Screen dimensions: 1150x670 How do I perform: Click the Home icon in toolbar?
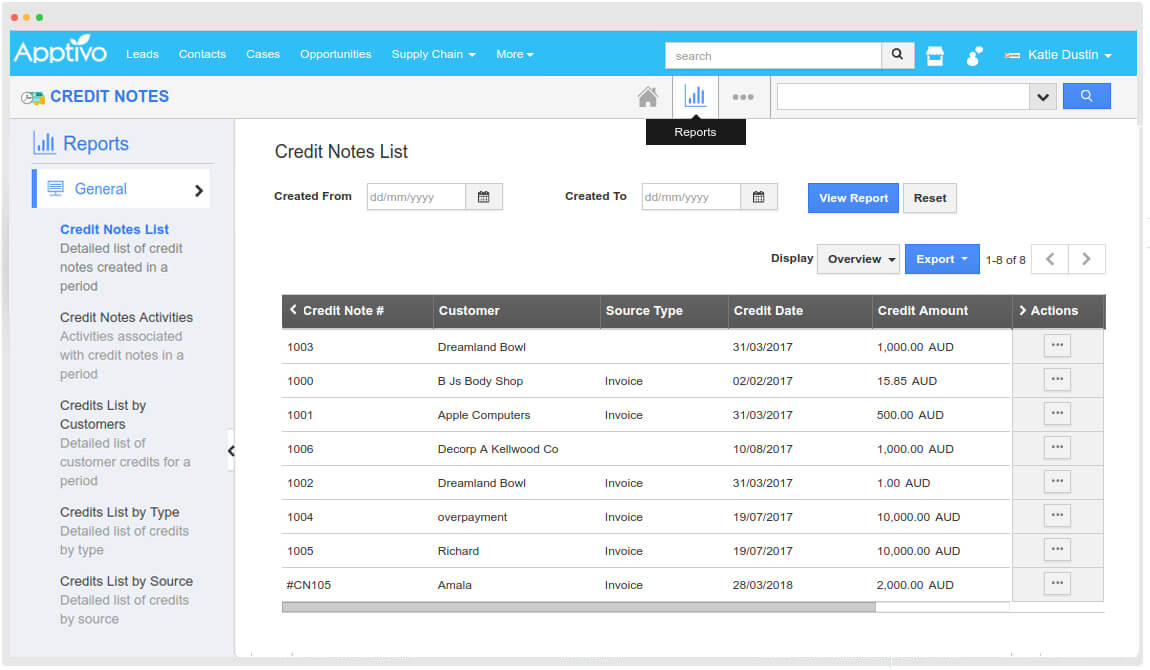(648, 97)
